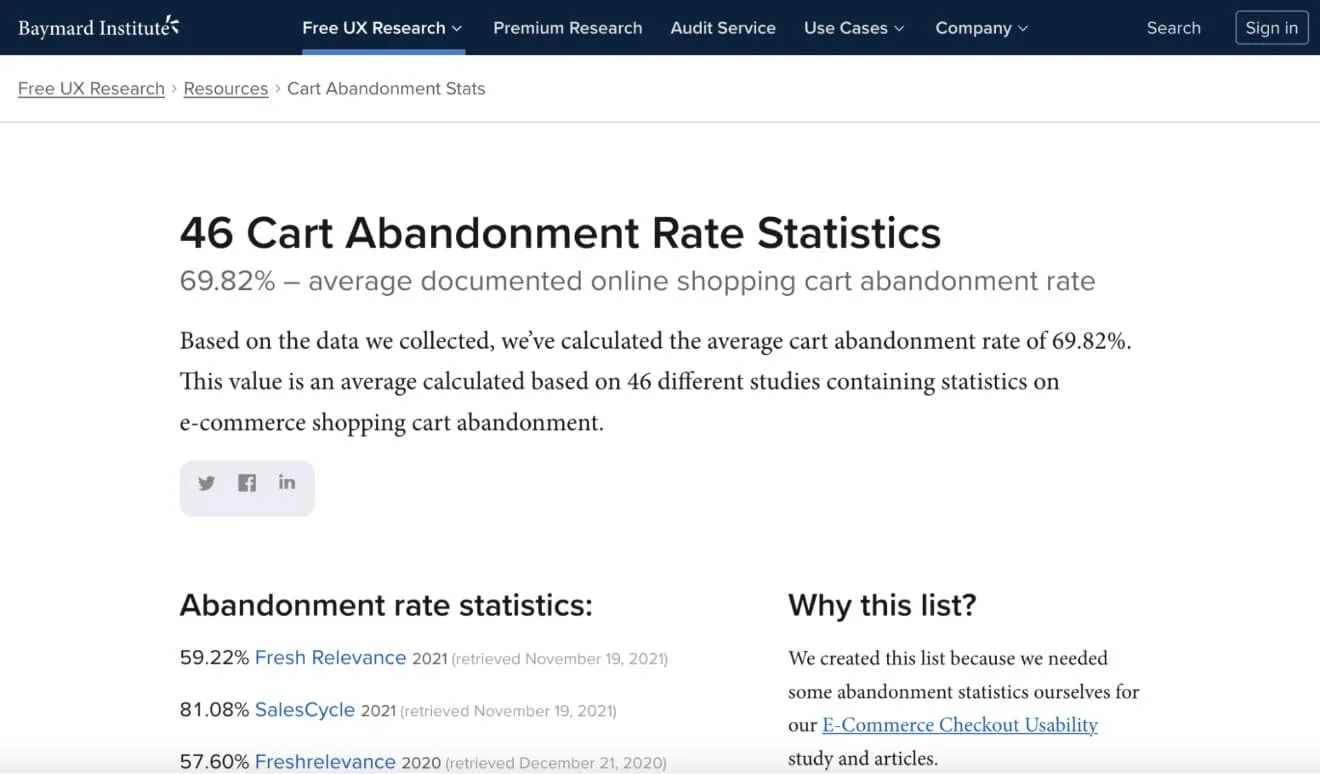Click the Baymard Institute logo

point(98,27)
